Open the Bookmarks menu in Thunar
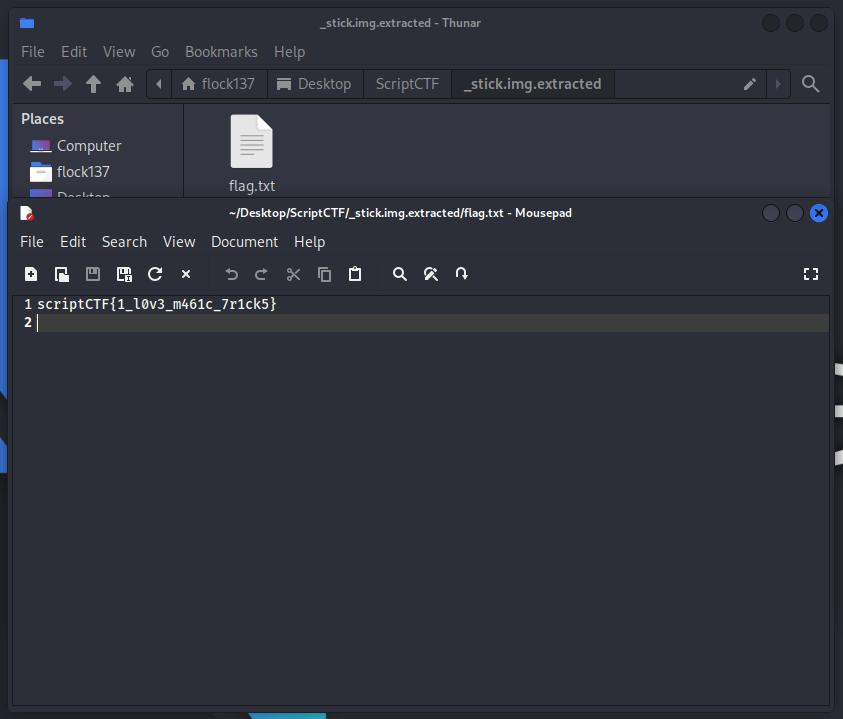Viewport: 843px width, 719px height. (221, 52)
